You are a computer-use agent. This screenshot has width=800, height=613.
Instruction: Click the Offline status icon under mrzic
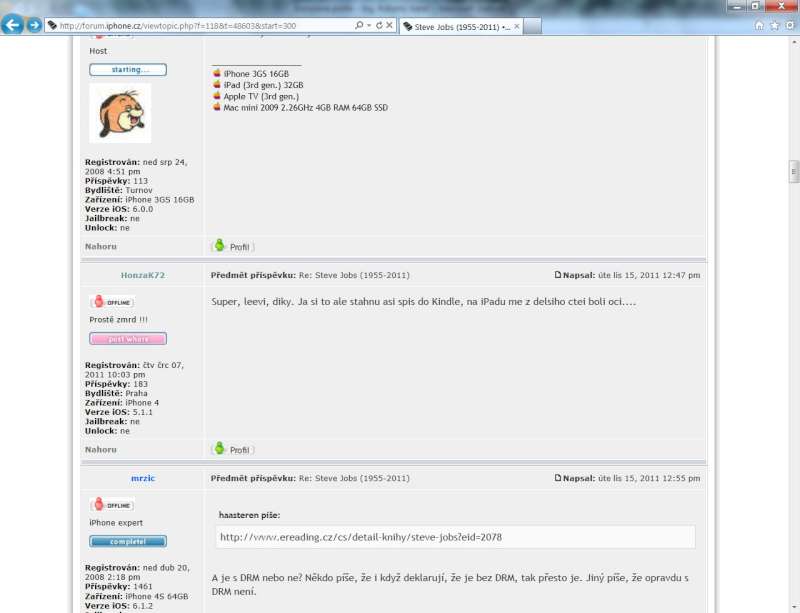[112, 505]
